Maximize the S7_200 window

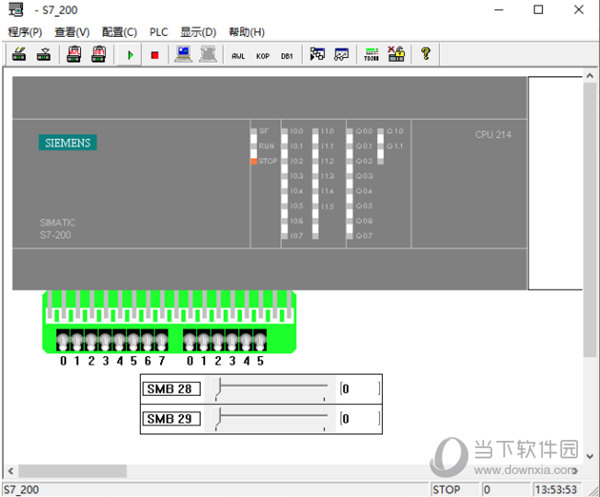538,10
